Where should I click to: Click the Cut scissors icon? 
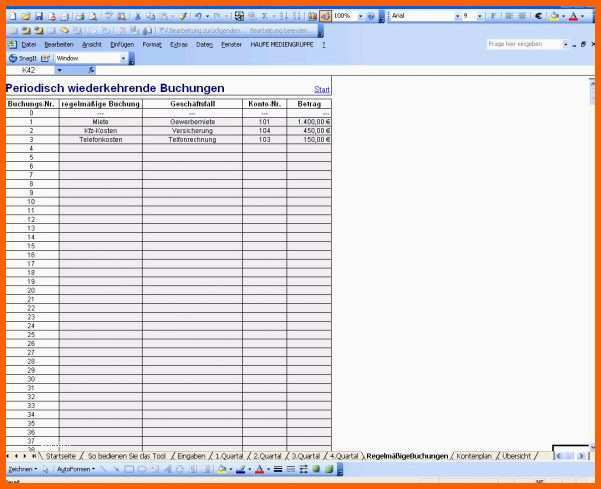pyautogui.click(x=138, y=16)
